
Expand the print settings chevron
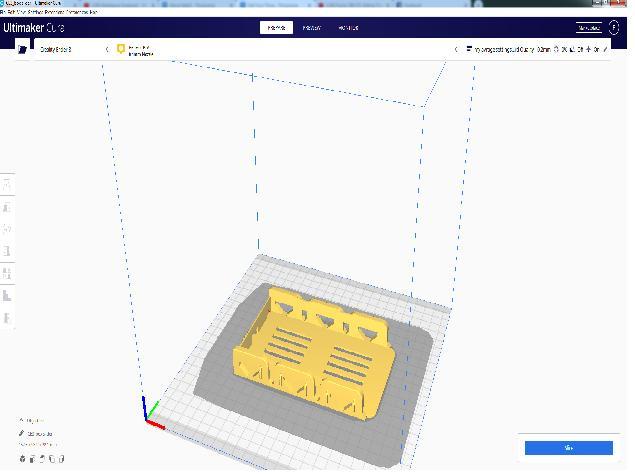(x=456, y=49)
